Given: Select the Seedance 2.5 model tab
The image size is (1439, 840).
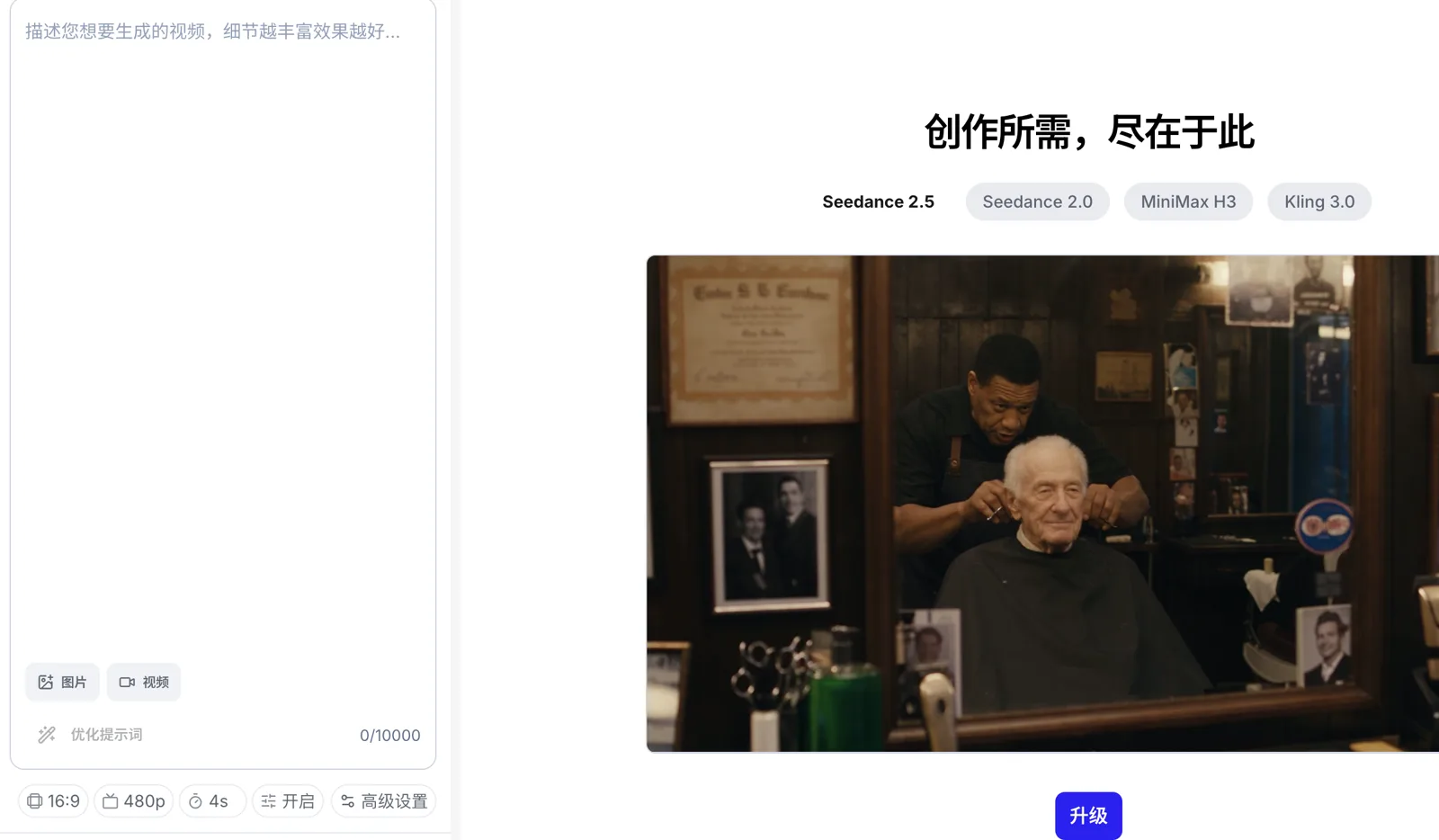Looking at the screenshot, I should click(878, 201).
